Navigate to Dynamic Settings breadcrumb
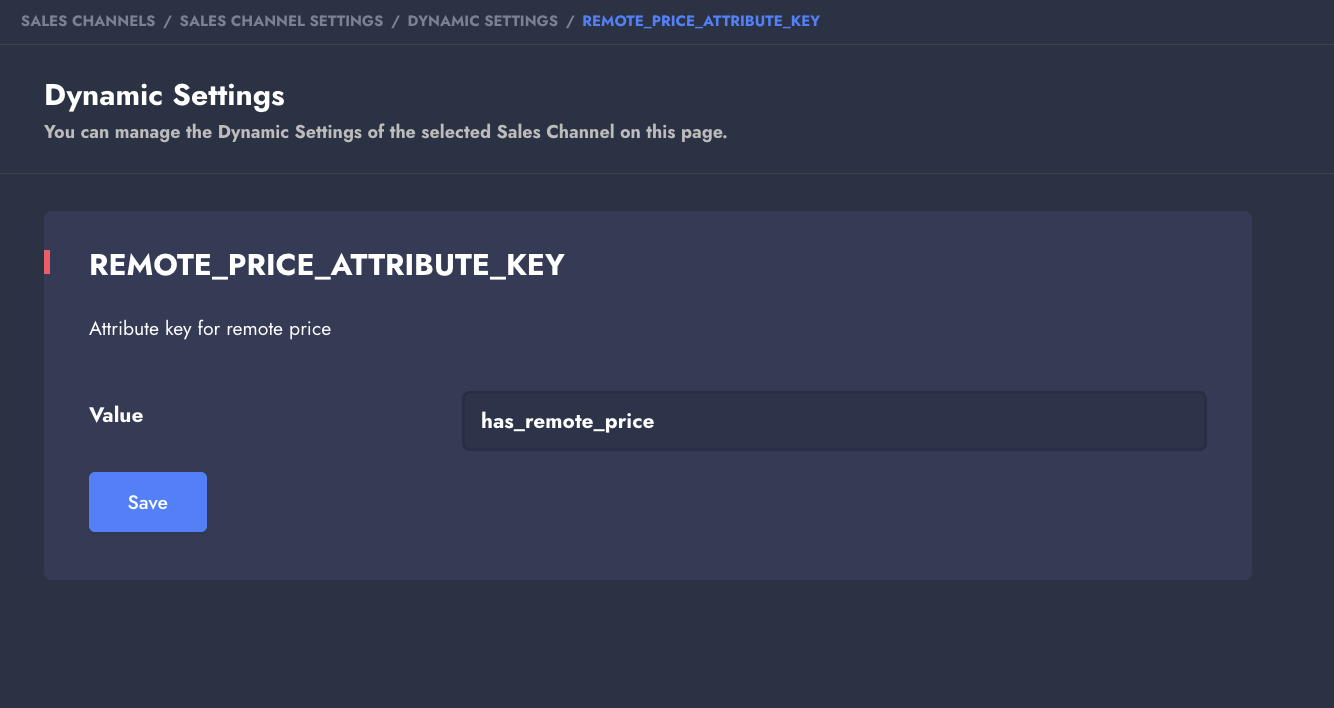 tap(482, 21)
